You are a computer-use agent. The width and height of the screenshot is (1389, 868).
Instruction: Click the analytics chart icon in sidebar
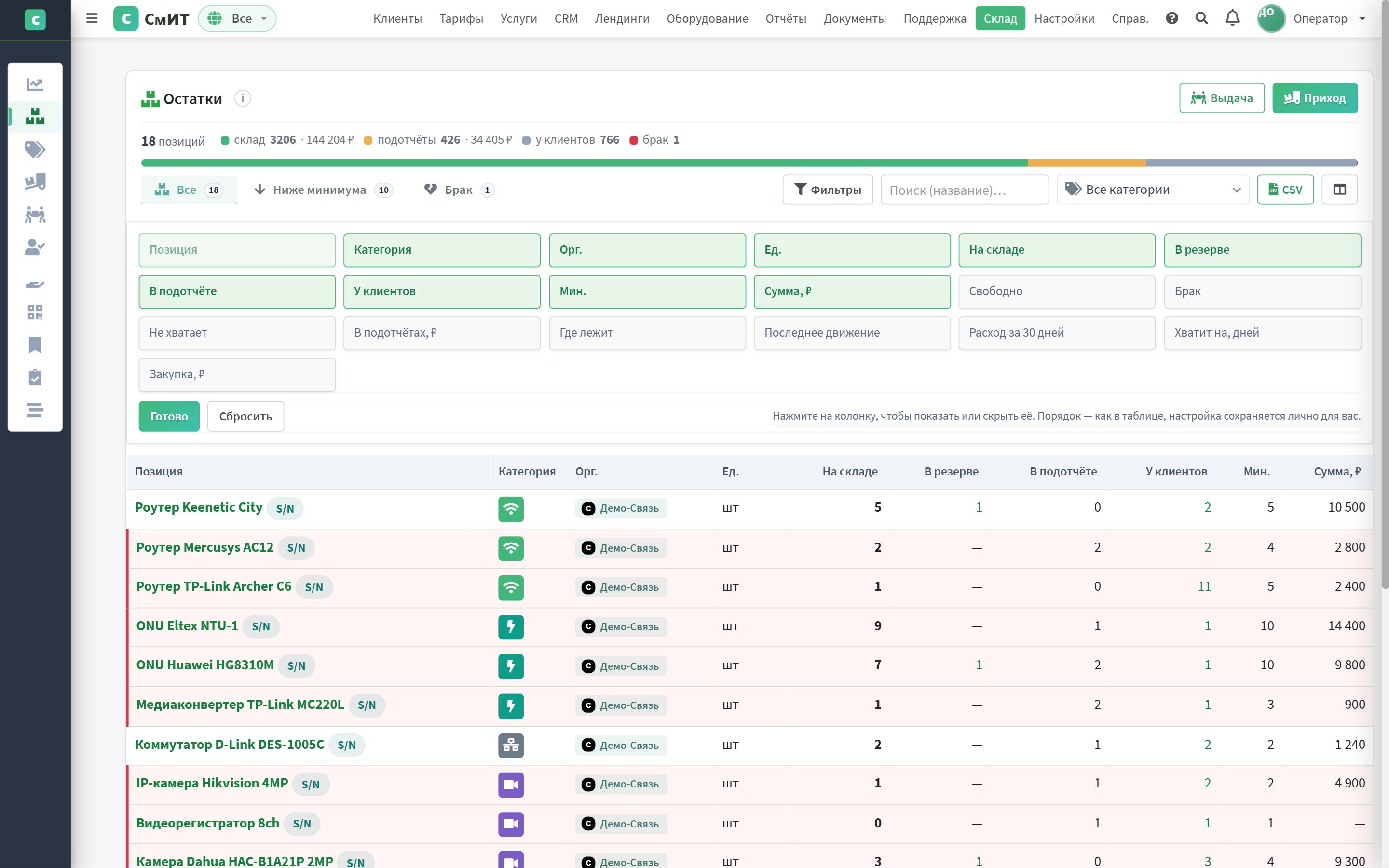[x=35, y=84]
